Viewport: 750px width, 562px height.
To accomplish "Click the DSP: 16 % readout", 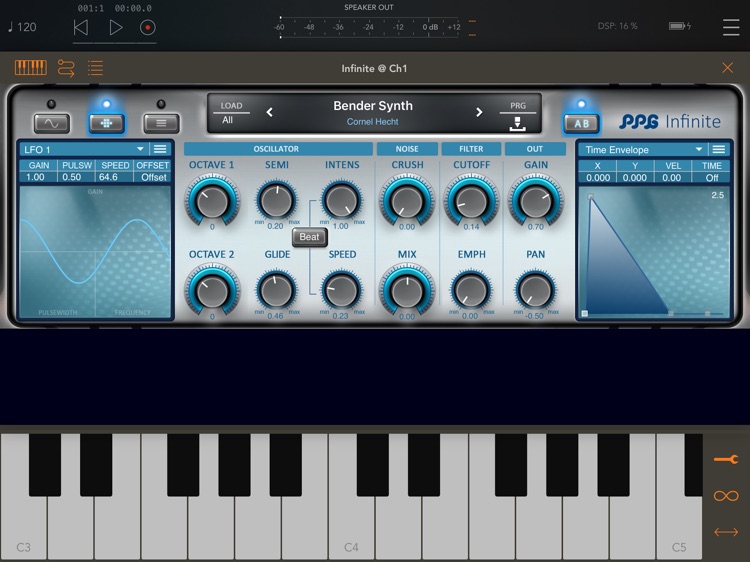I will (x=617, y=26).
